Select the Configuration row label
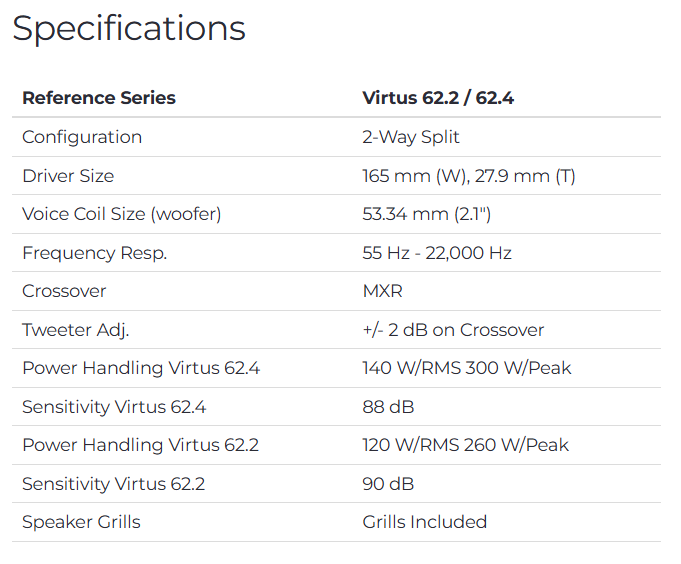Image resolution: width=681 pixels, height=564 pixels. tap(82, 137)
